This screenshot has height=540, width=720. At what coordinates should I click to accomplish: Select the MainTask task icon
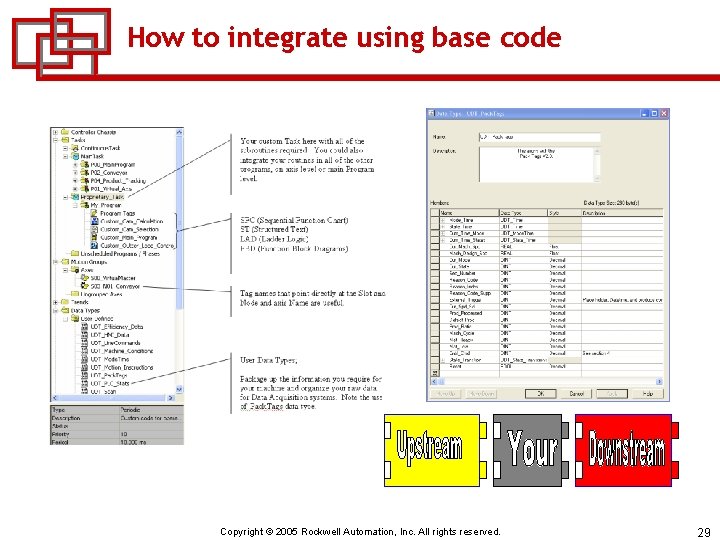click(x=75, y=157)
